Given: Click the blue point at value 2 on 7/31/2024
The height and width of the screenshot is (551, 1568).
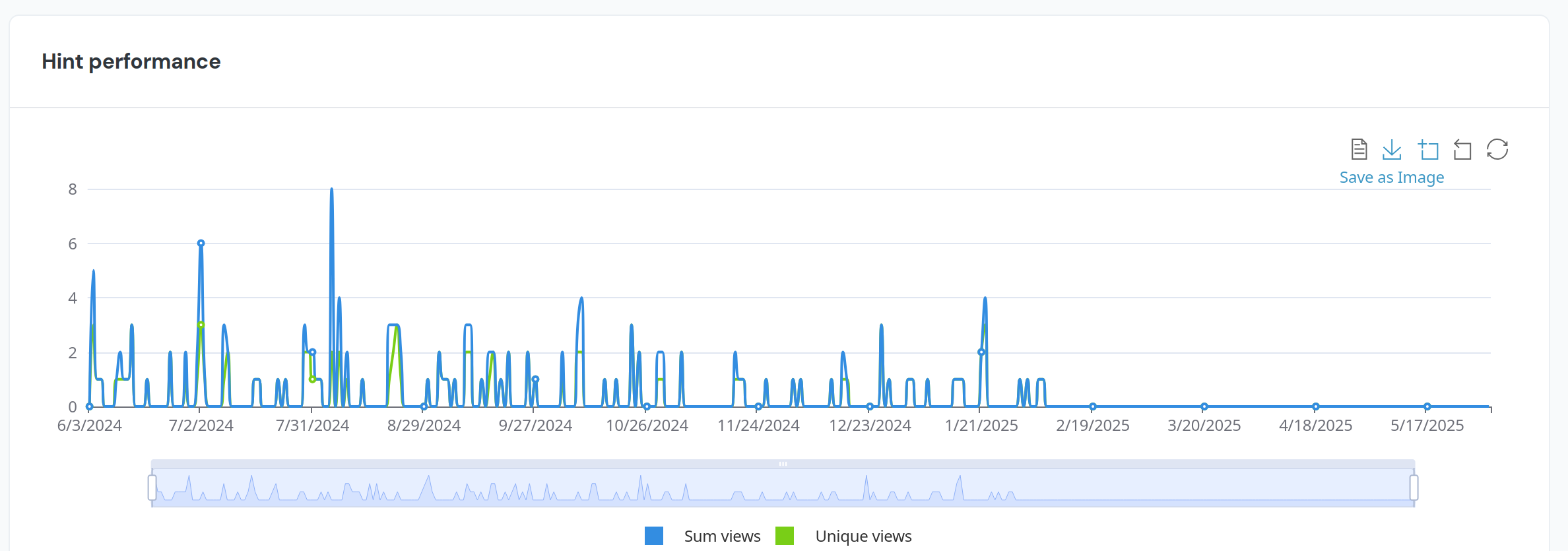Looking at the screenshot, I should pyautogui.click(x=313, y=352).
